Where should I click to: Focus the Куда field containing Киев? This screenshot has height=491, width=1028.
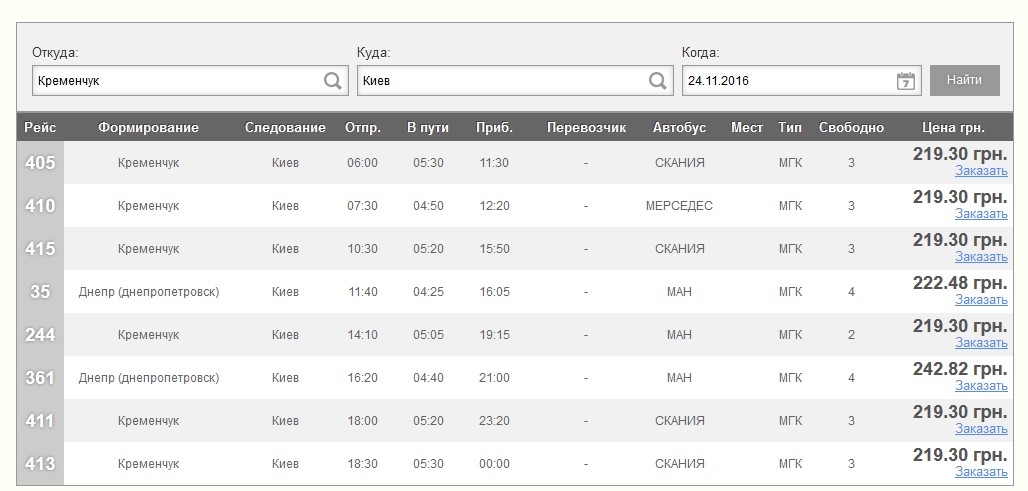pos(500,81)
